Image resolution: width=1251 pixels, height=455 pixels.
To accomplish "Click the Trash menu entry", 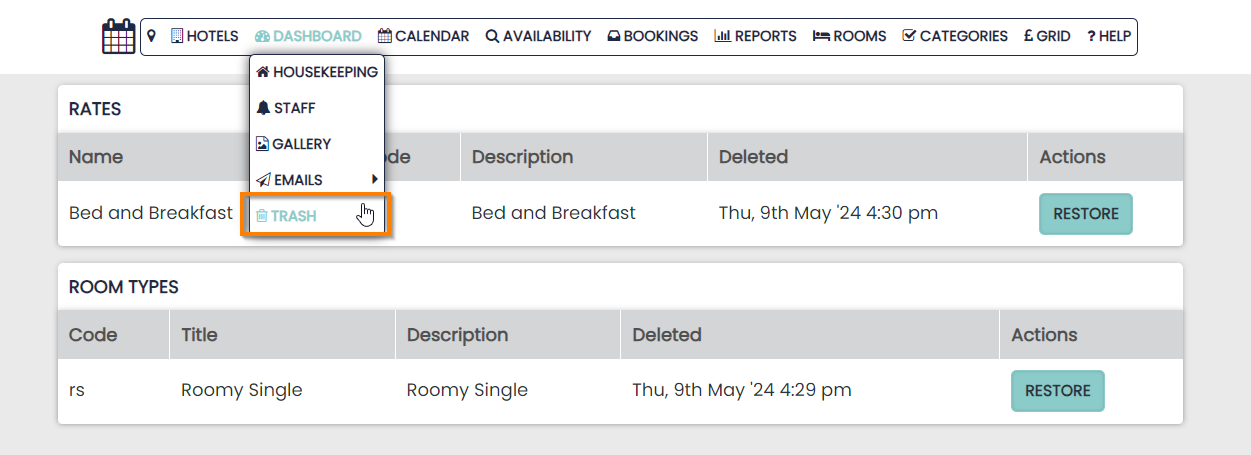I will tap(294, 216).
